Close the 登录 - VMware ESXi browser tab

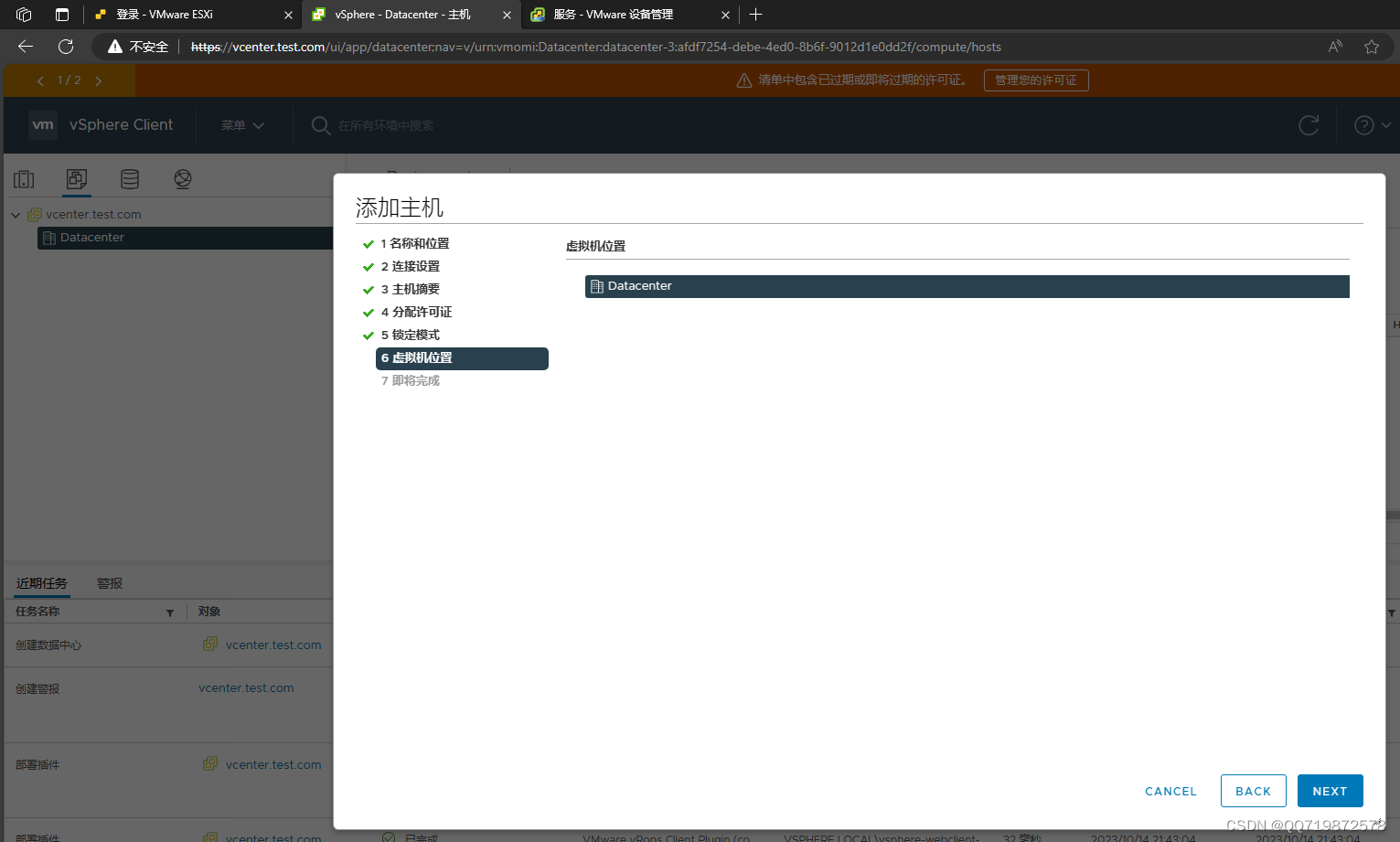coord(288,15)
